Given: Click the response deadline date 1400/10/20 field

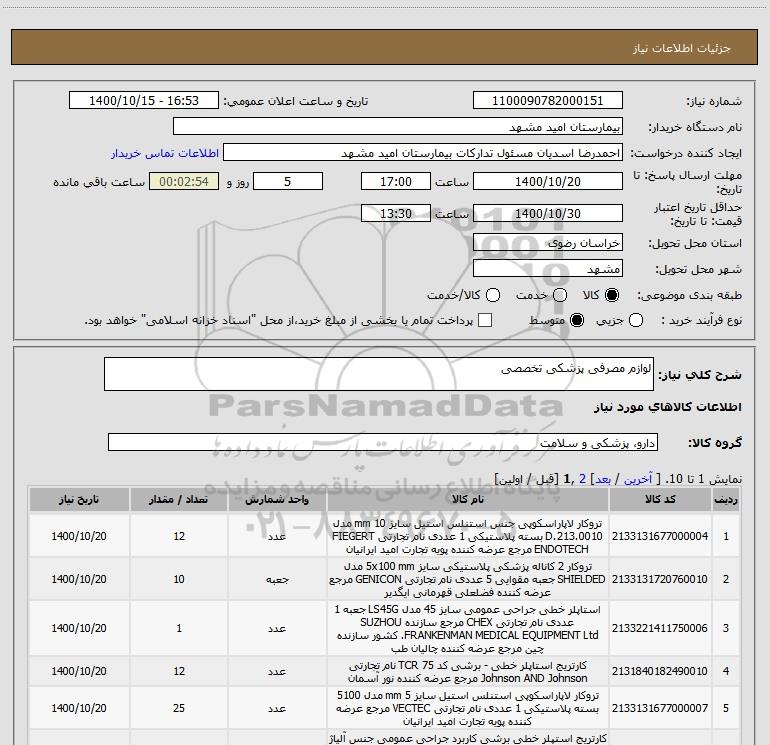Looking at the screenshot, I should (x=548, y=181).
